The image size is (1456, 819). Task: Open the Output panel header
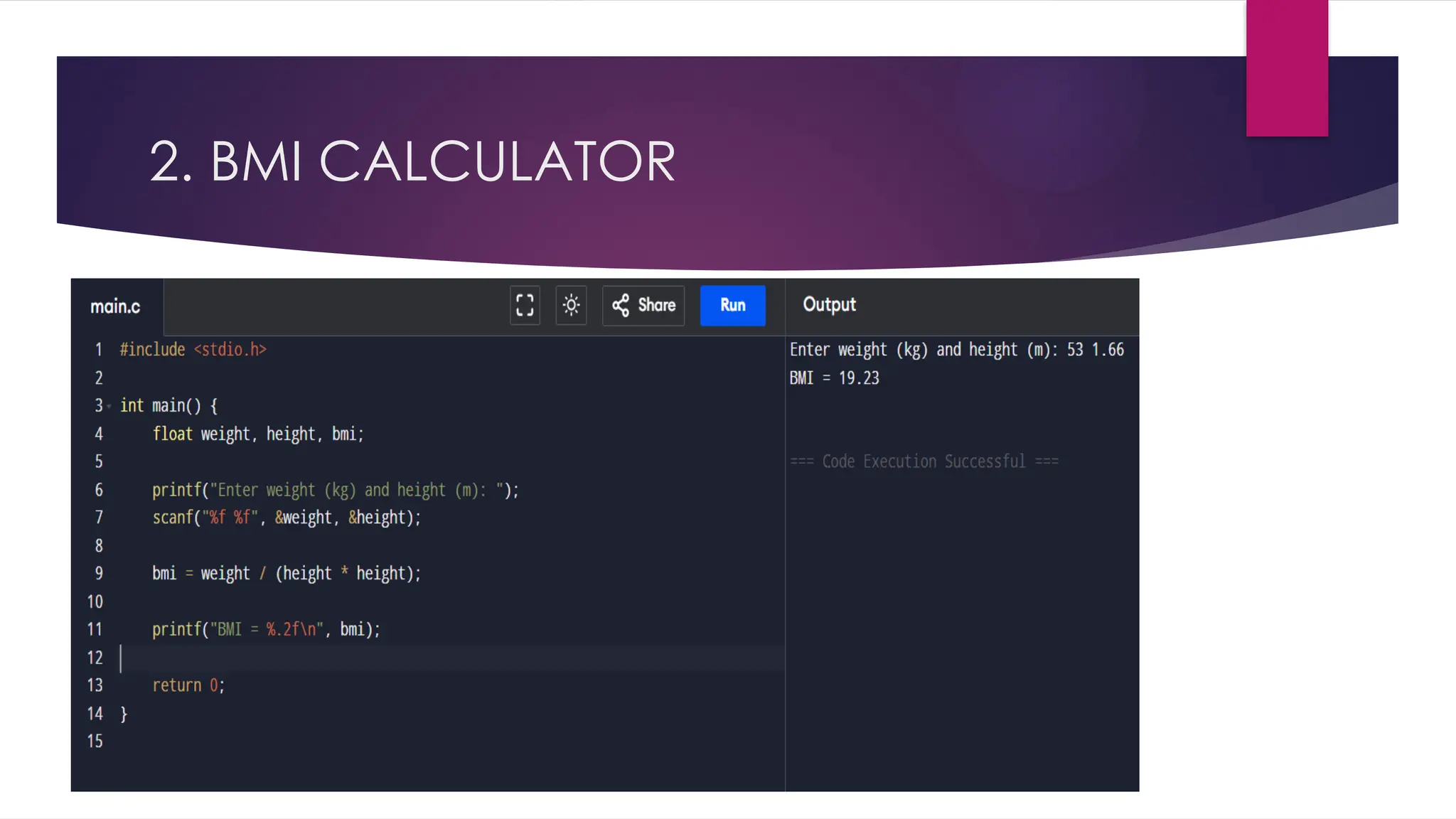pyautogui.click(x=829, y=305)
